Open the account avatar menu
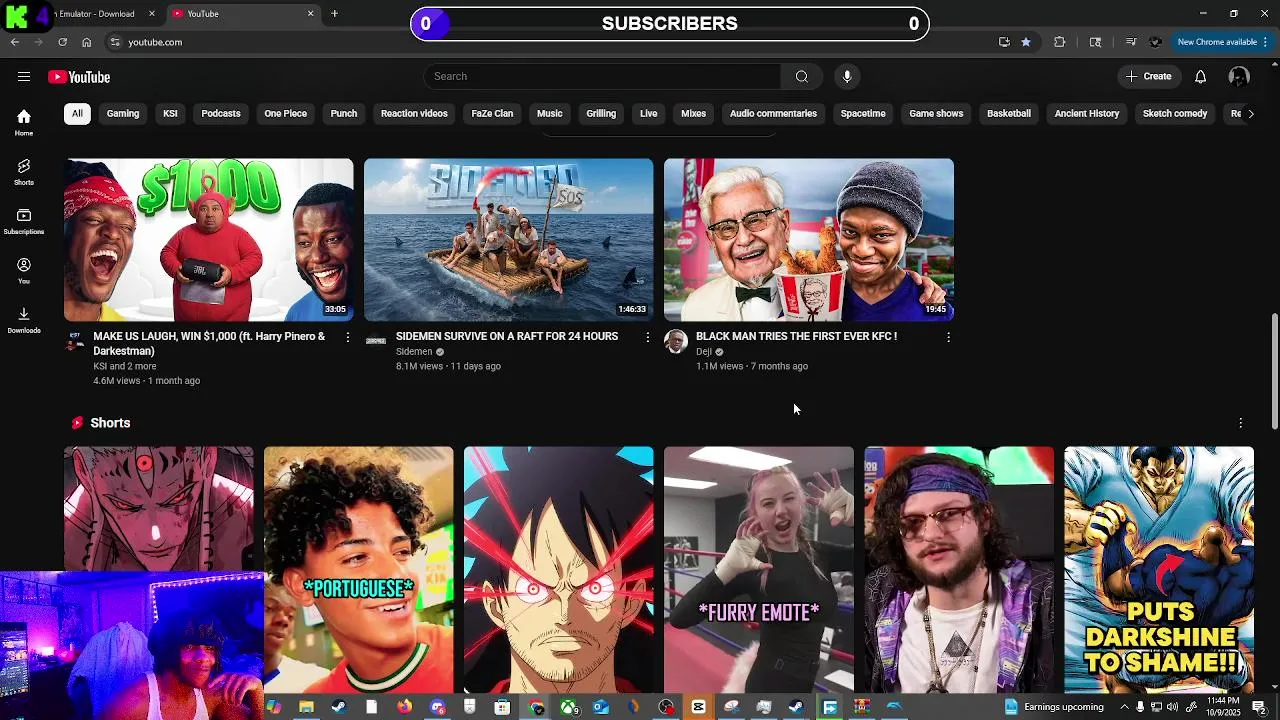 point(1239,77)
